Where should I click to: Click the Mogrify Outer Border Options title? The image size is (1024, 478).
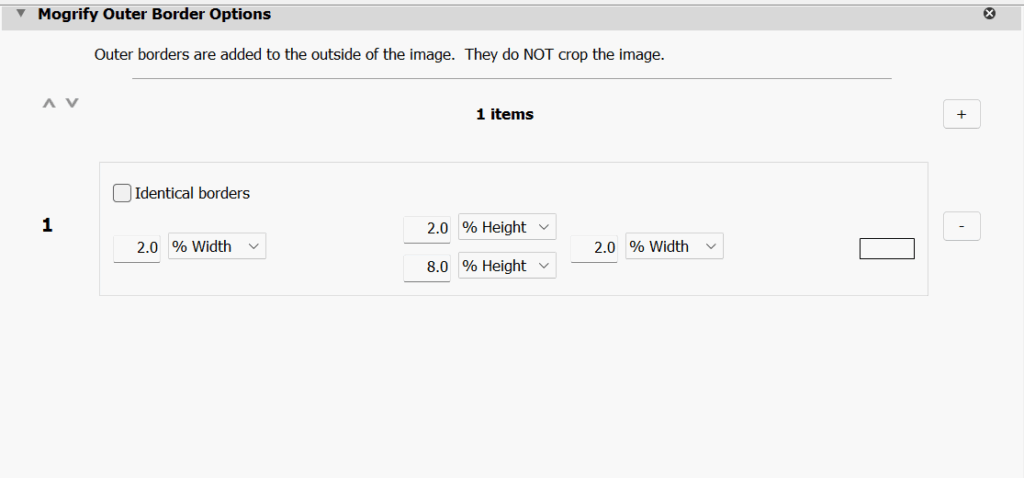click(154, 15)
